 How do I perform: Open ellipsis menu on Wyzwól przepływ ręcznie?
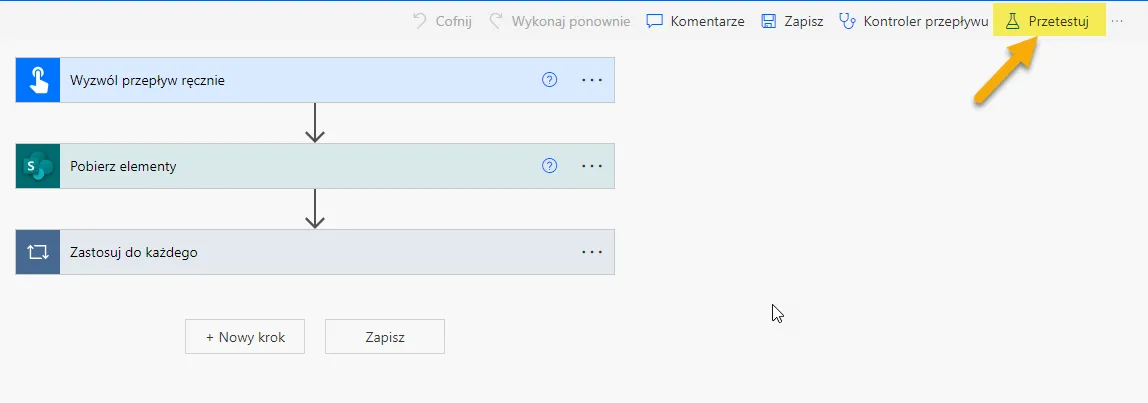[x=592, y=80]
